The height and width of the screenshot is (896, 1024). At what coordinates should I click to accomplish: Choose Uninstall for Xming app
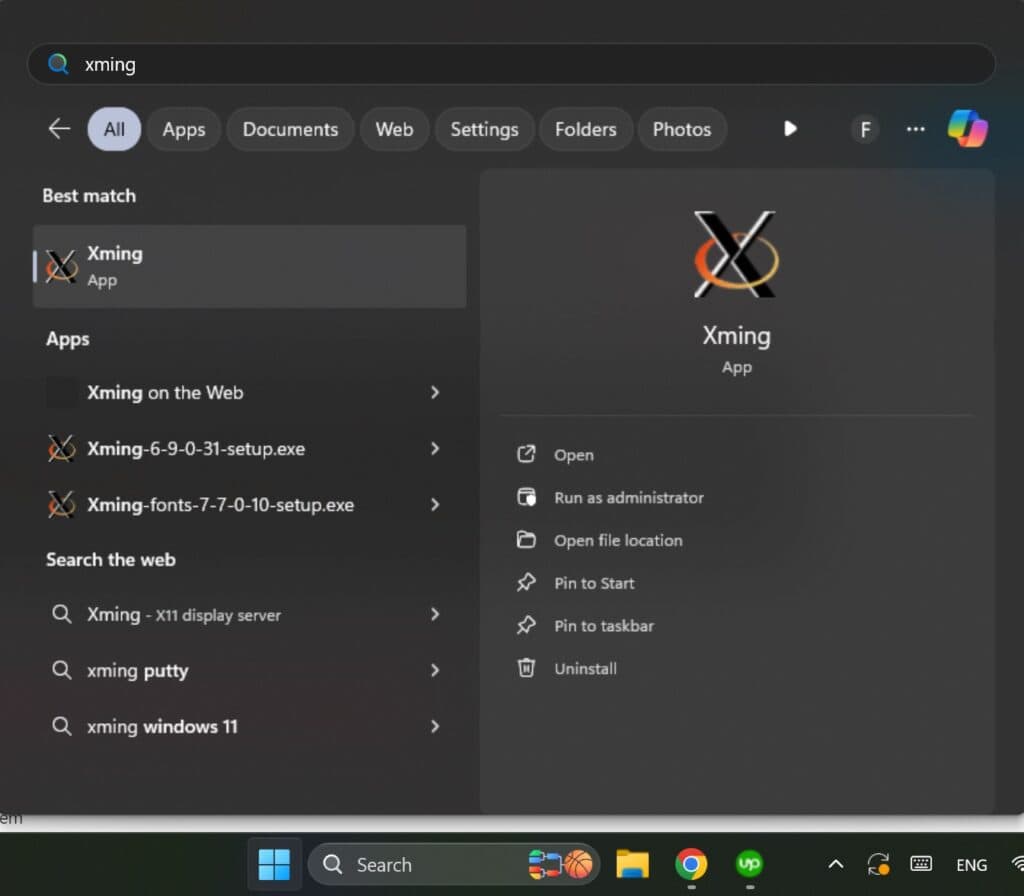click(x=585, y=669)
